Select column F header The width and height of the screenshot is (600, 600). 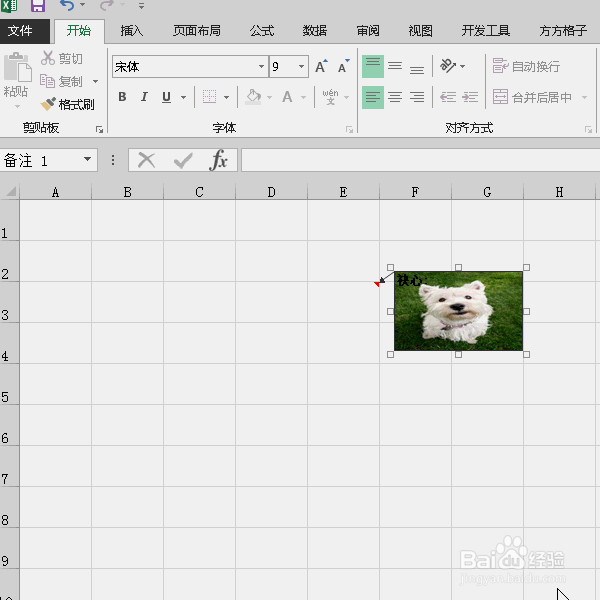[415, 192]
